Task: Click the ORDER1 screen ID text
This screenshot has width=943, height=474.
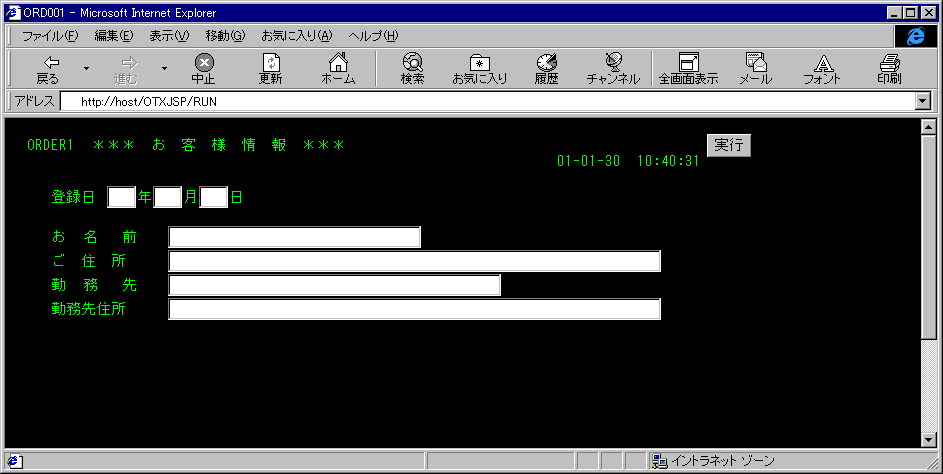Action: tap(50, 145)
